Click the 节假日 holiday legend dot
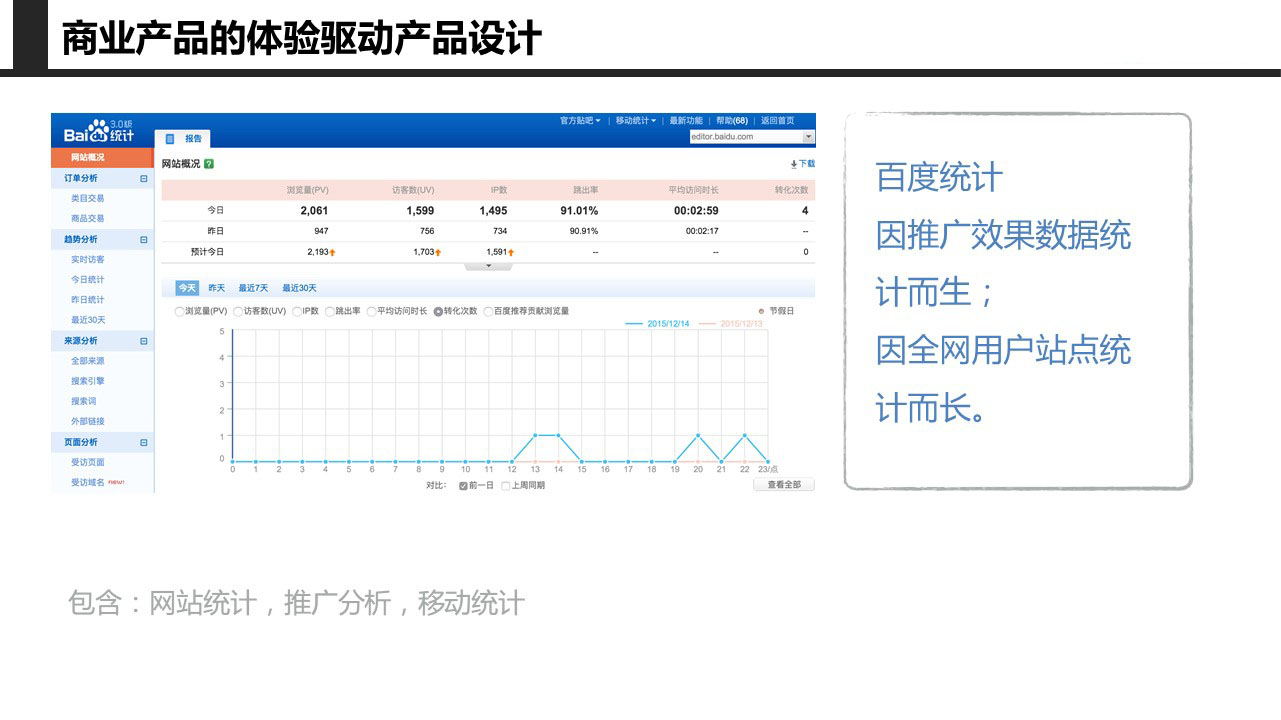1281x720 pixels. [762, 312]
